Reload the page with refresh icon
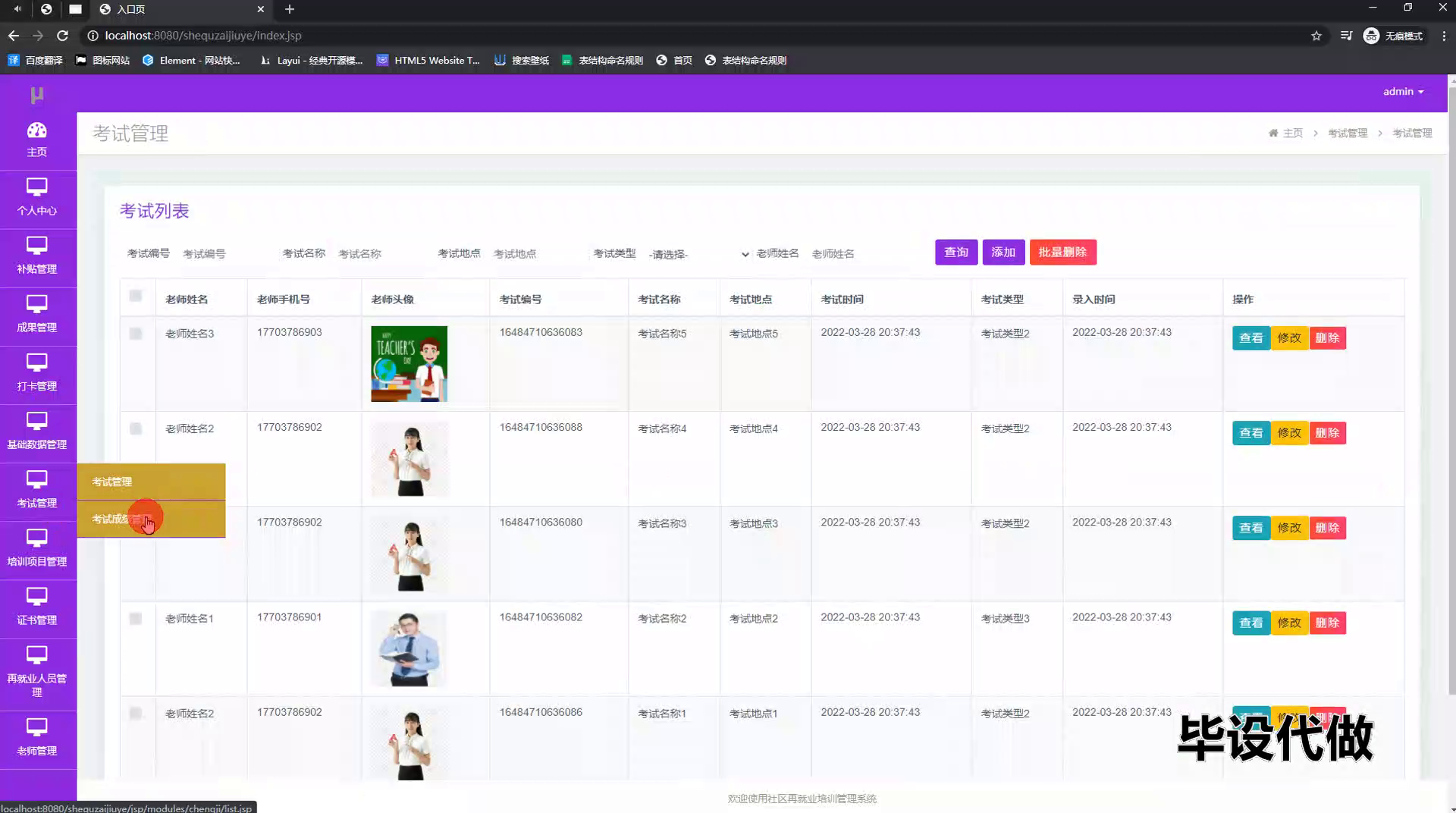 [x=63, y=36]
